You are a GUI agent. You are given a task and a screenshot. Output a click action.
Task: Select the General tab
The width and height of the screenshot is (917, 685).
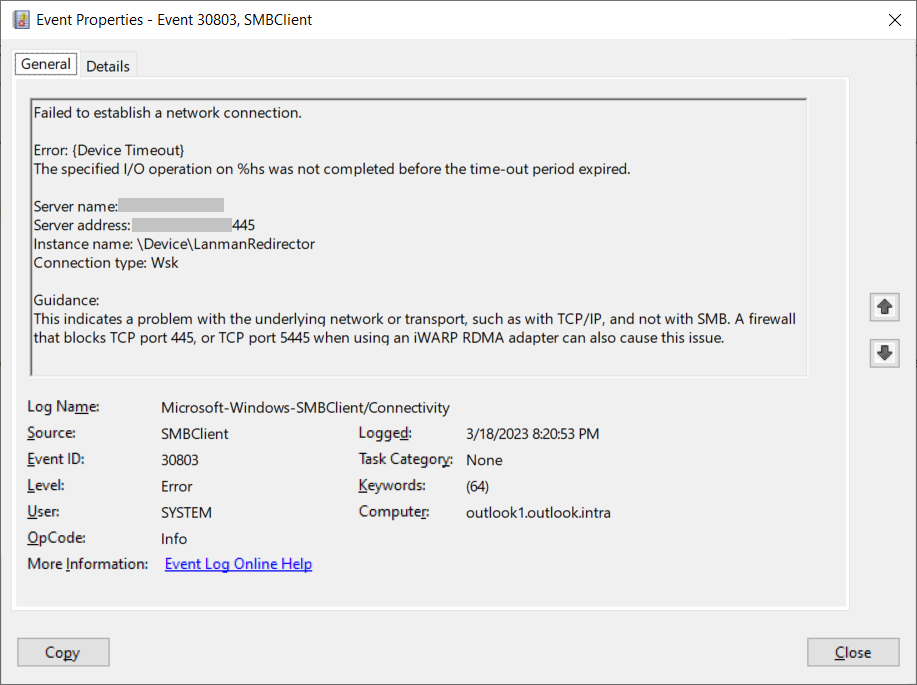tap(45, 63)
